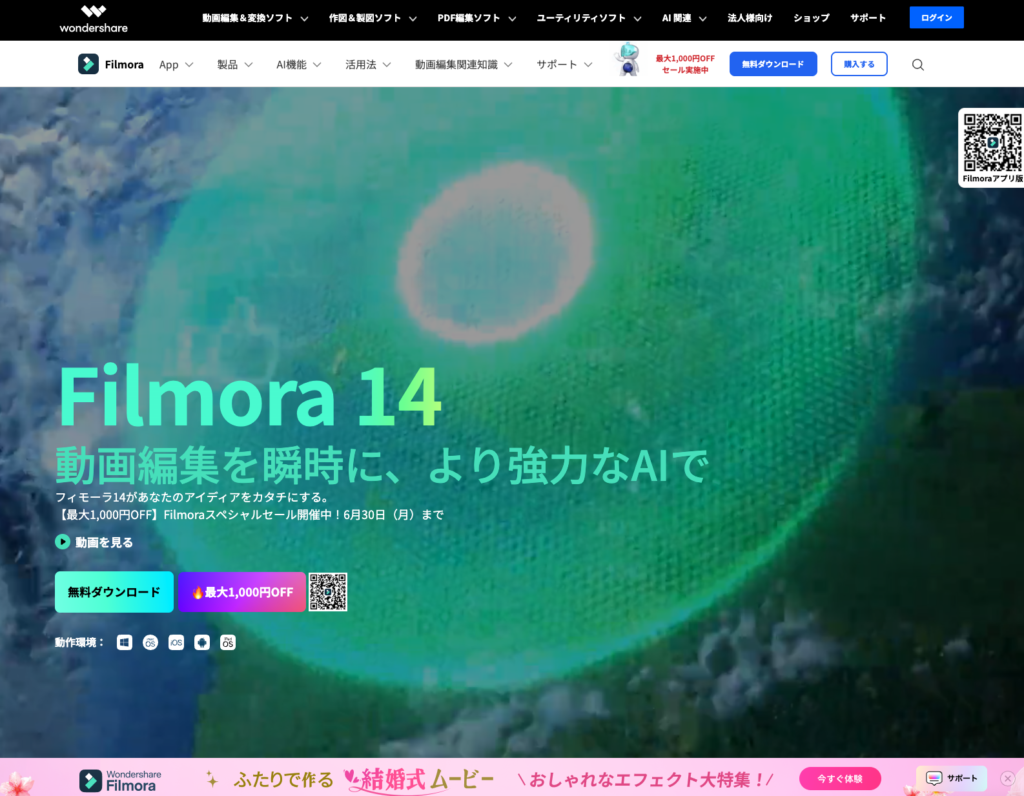
Task: Click the iOS platform icon
Action: pyautogui.click(x=176, y=642)
